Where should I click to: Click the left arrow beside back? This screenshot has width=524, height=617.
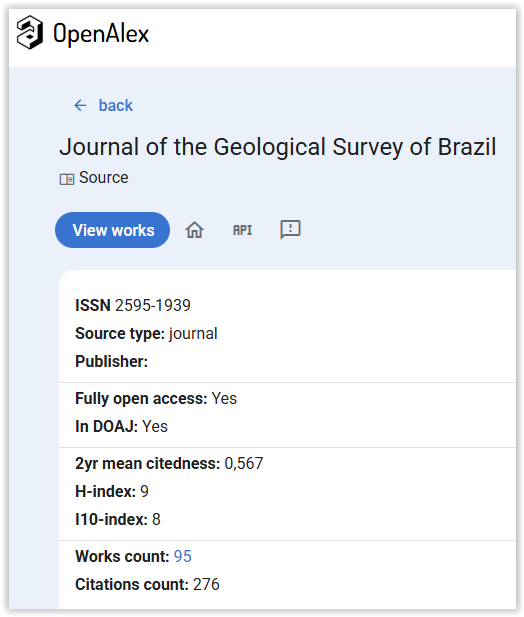coord(80,105)
